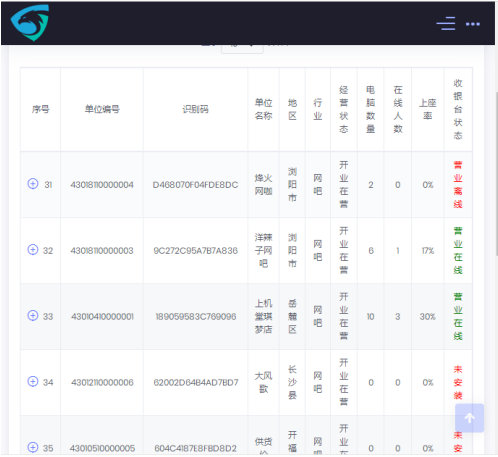This screenshot has height=457, width=498.
Task: Click green 营业在线 status in row 33
Action: [458, 316]
